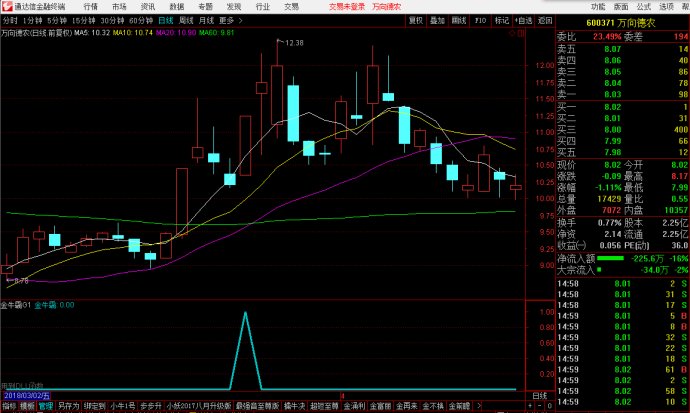
Task: Click the 复权 toolbar button
Action: coord(416,20)
